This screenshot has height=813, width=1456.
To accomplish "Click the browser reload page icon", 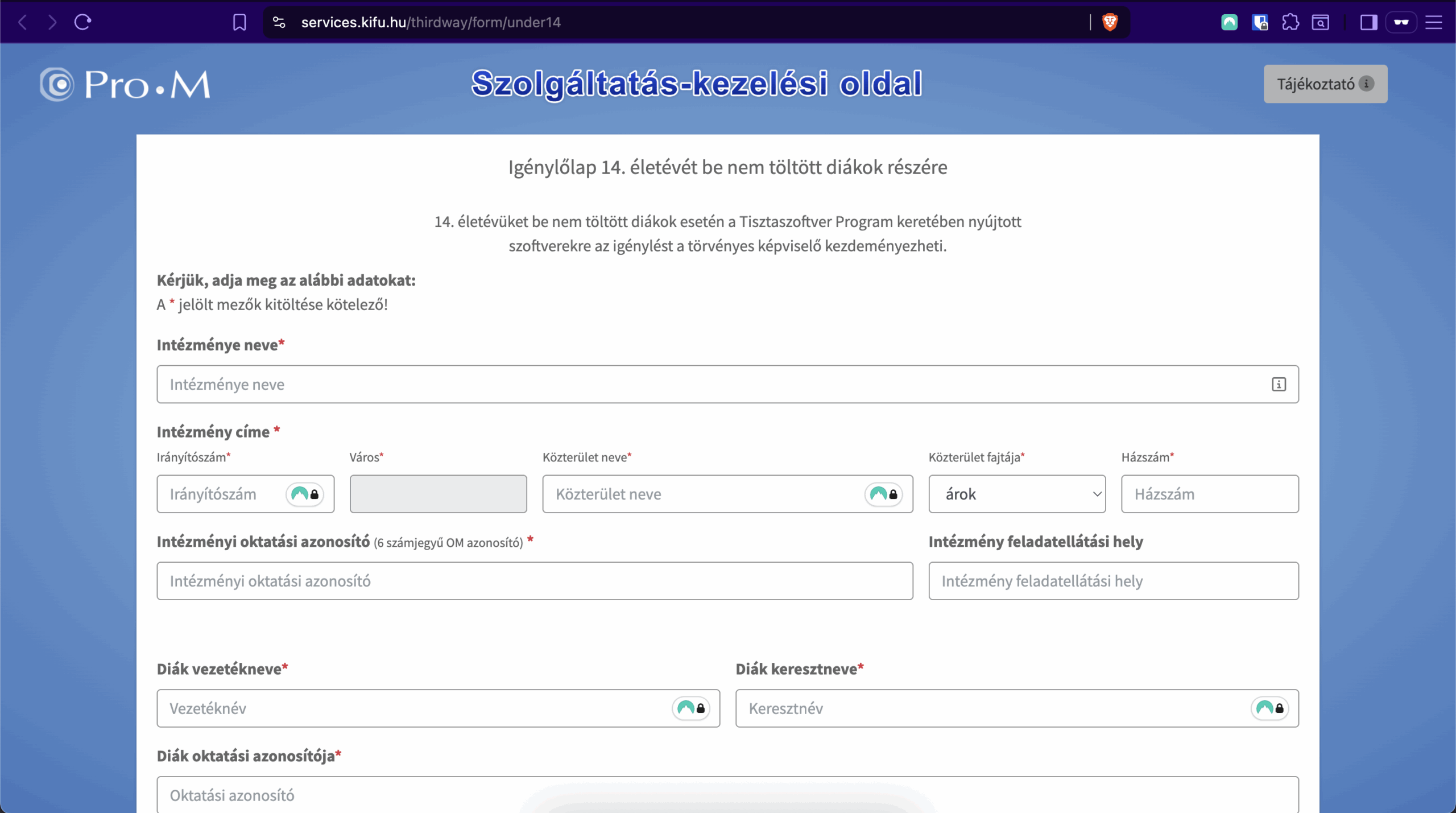I will pos(83,22).
